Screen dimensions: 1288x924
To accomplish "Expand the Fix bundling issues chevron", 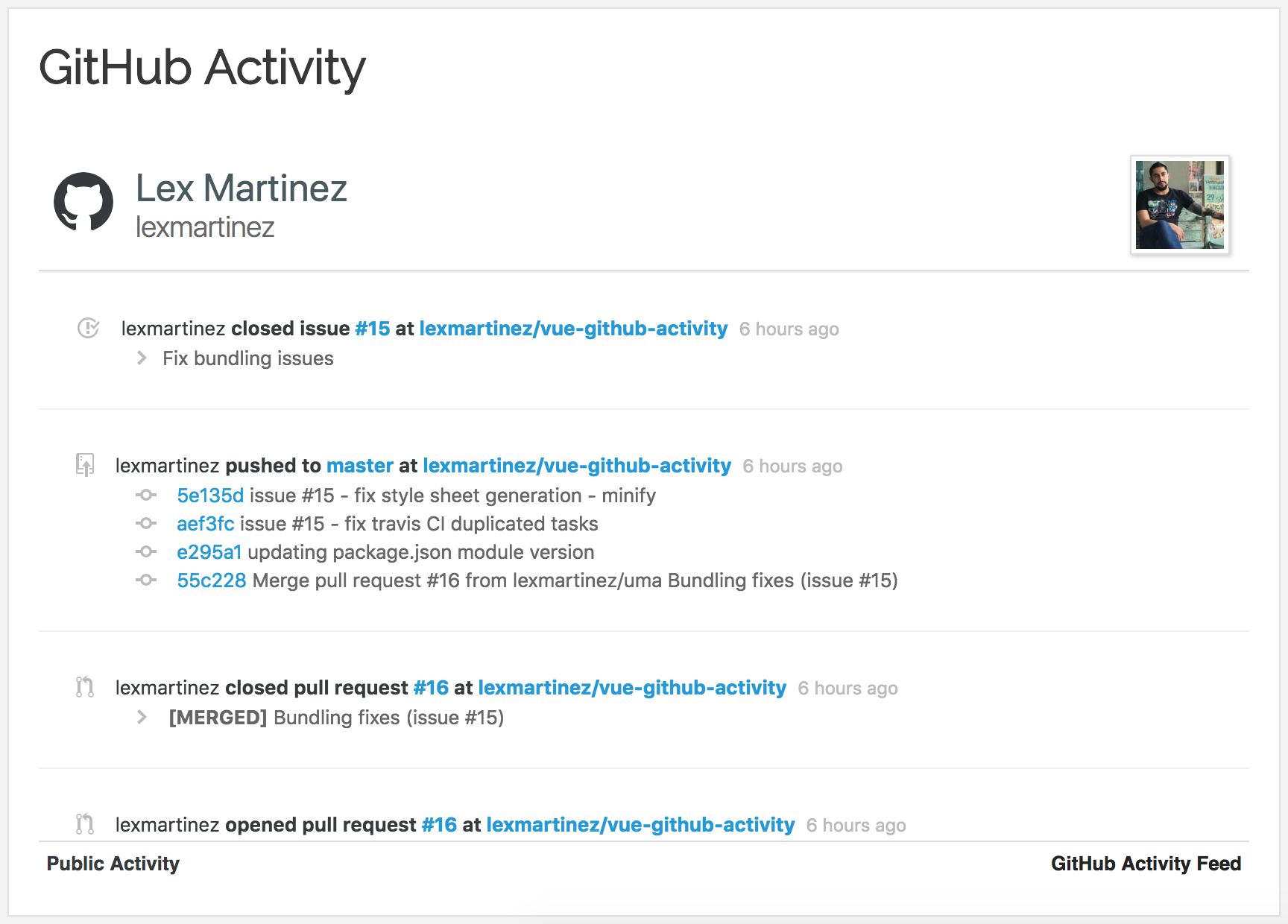I will (x=142, y=358).
